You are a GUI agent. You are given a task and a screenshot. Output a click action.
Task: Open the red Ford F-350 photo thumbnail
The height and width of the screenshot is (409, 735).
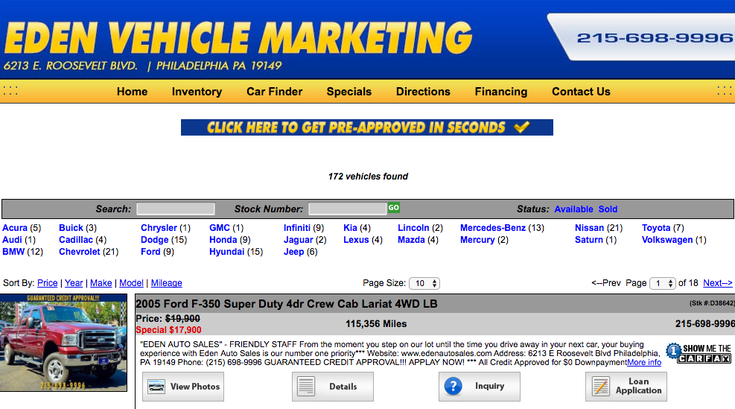coord(63,343)
